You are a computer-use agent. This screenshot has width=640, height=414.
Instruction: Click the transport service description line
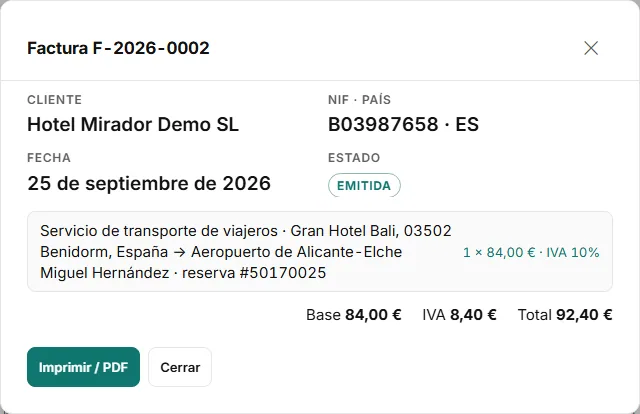click(246, 252)
